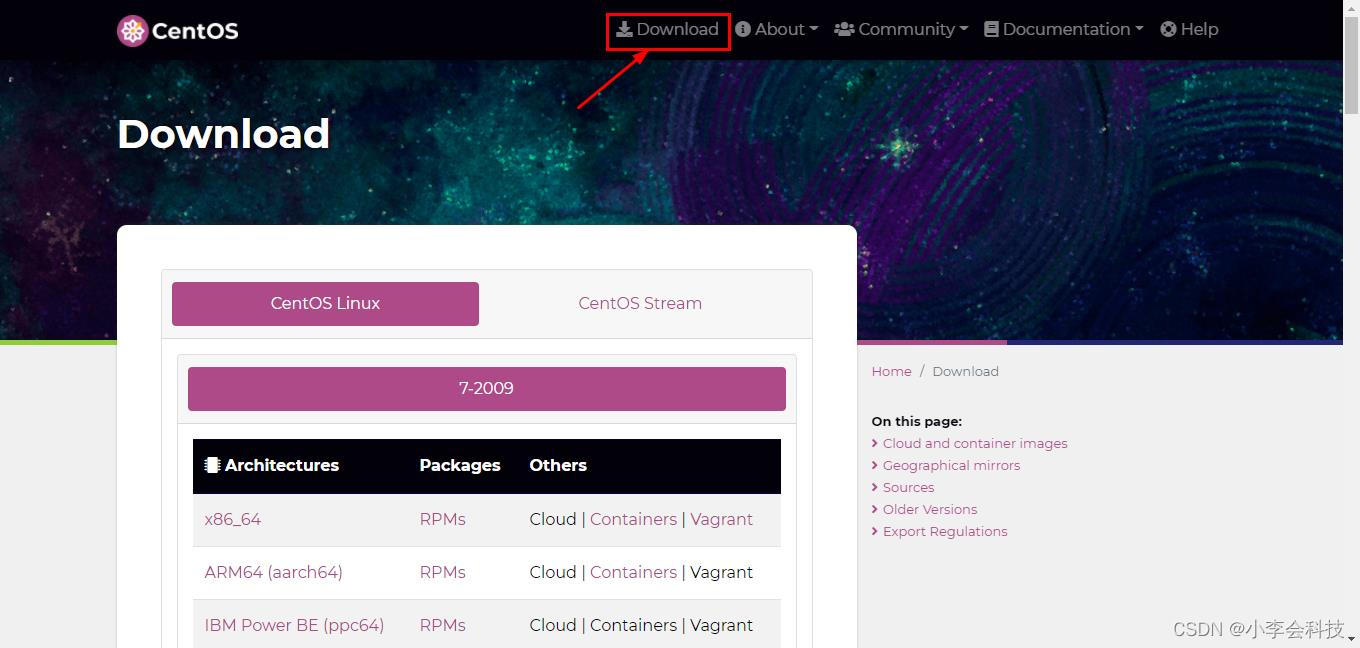Click Vagrant text in ARM64 row

point(721,572)
